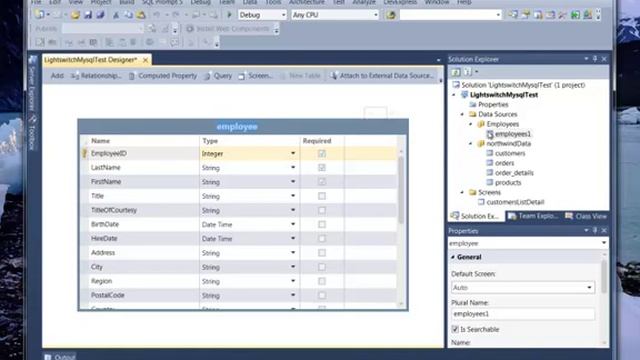Click the Find in Files icon
This screenshot has height=360, width=640.
(x=391, y=15)
